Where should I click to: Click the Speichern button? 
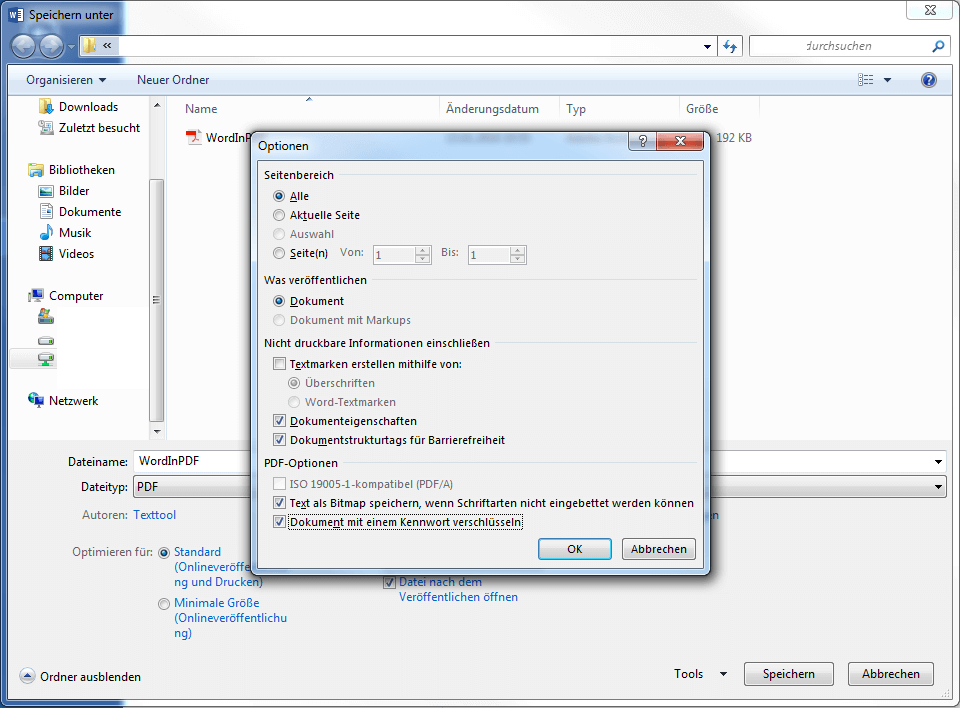789,674
